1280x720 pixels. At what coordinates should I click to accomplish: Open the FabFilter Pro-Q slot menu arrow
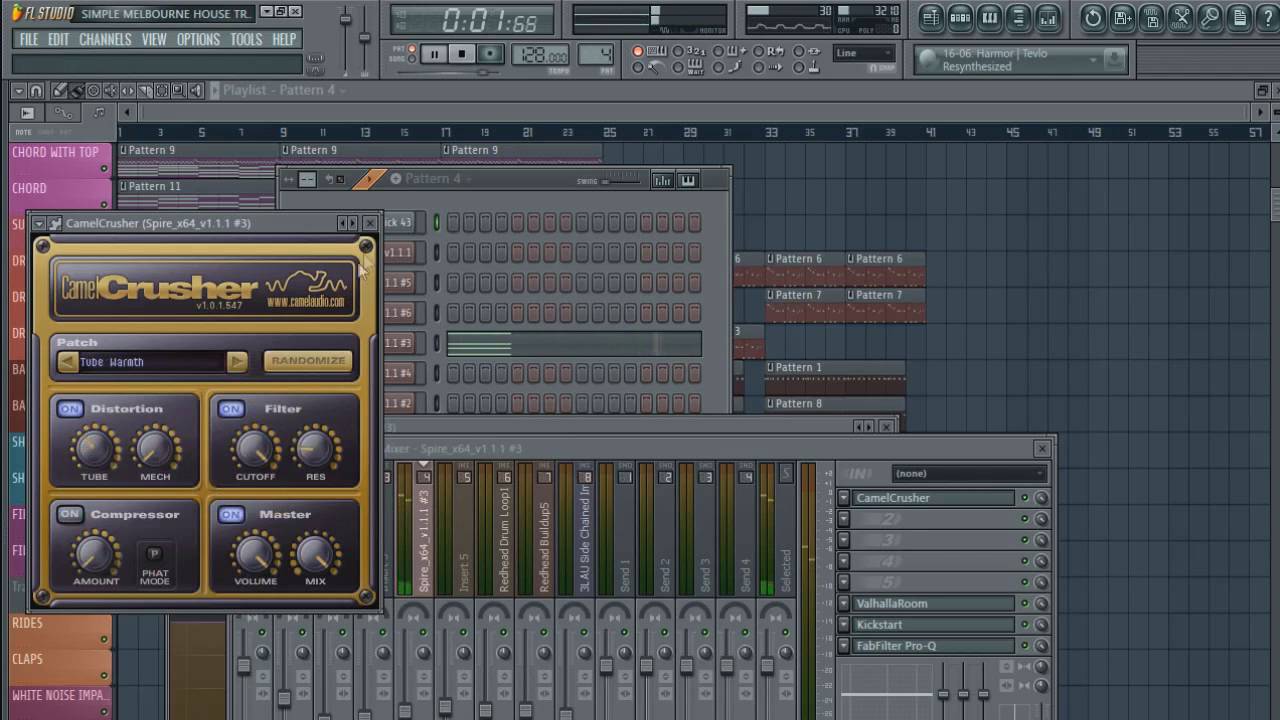(x=844, y=646)
